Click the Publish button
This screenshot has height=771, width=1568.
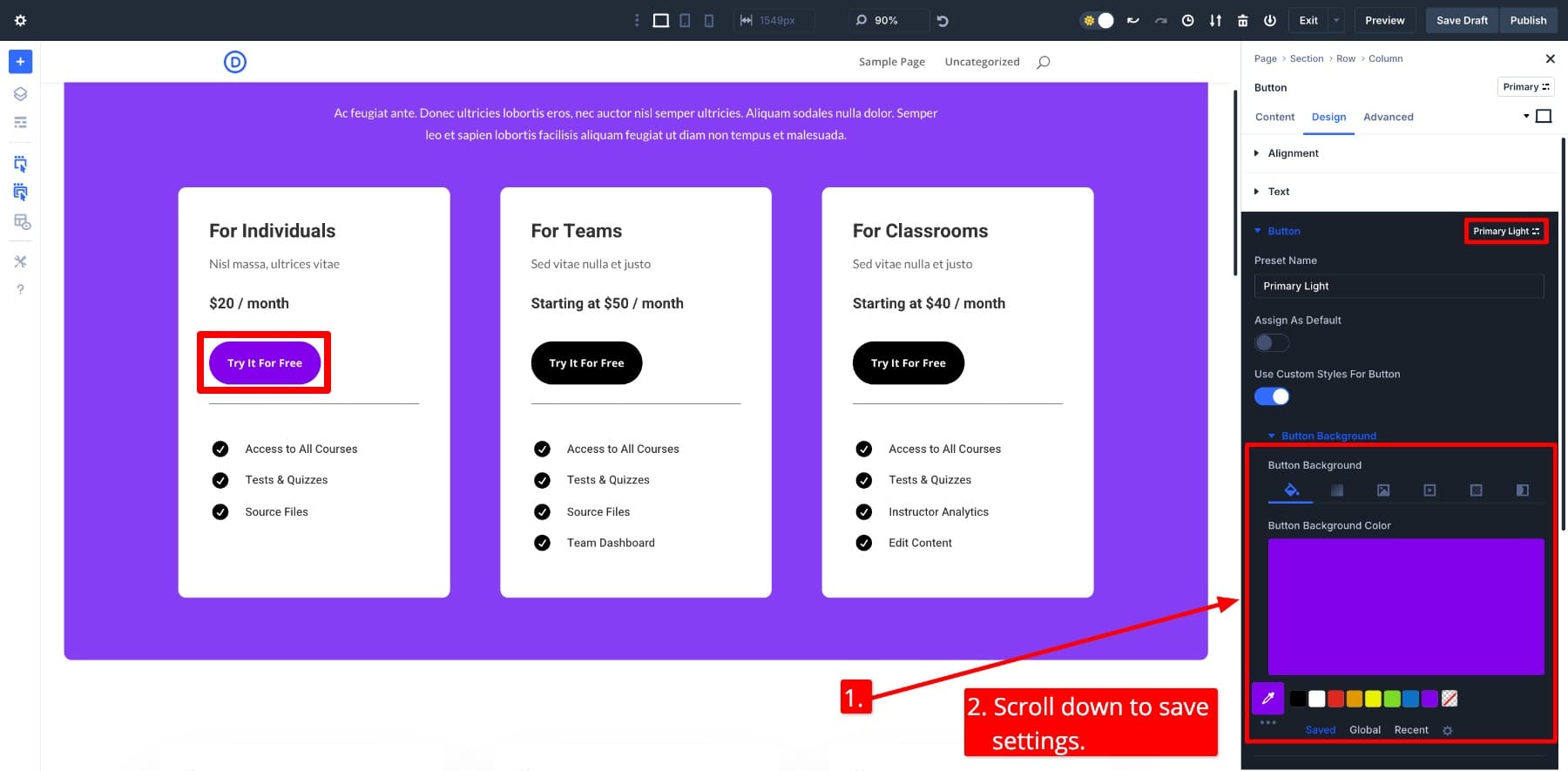point(1528,20)
